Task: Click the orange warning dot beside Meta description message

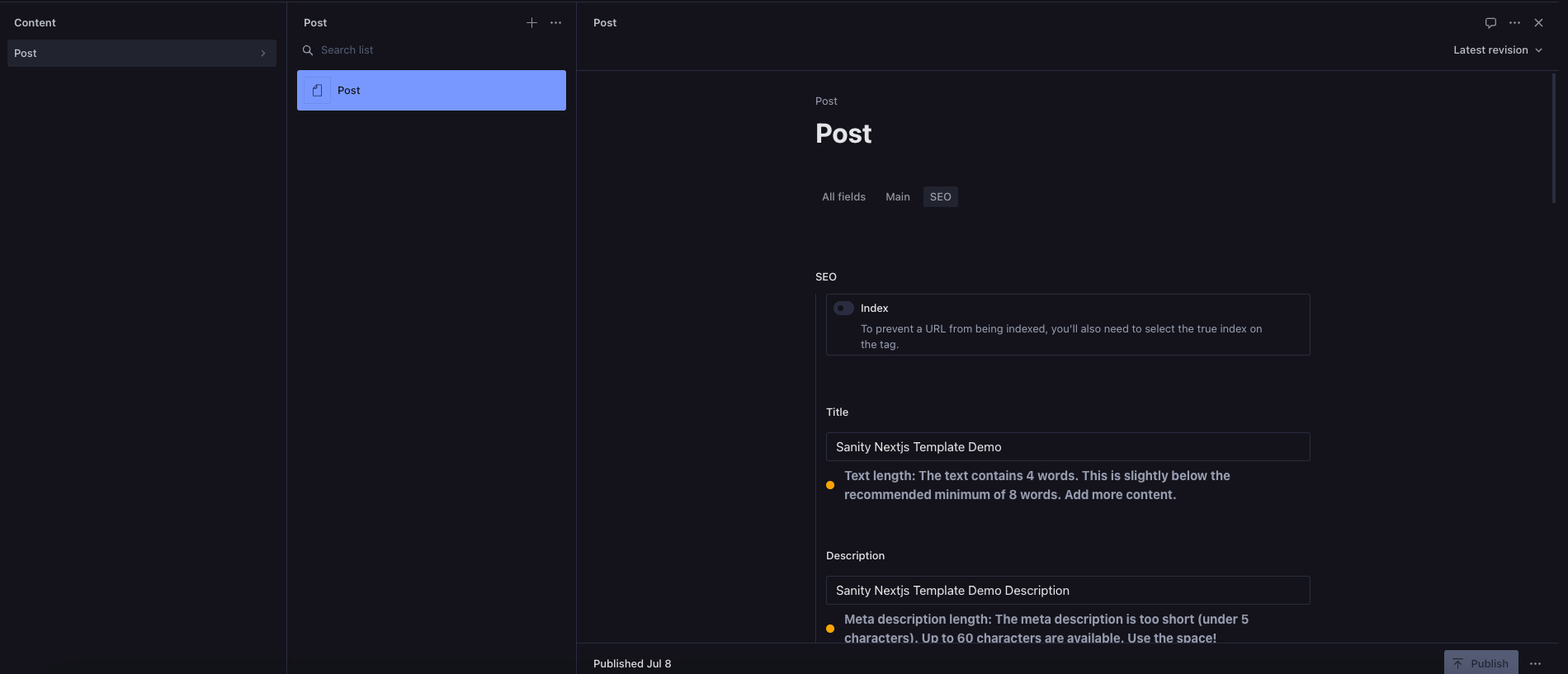Action: (830, 629)
